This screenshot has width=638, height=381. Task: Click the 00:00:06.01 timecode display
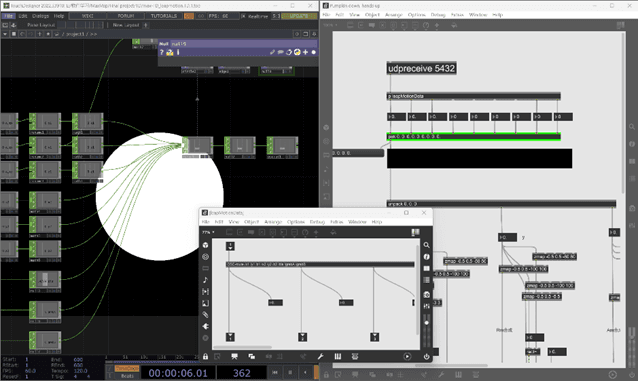pos(178,373)
